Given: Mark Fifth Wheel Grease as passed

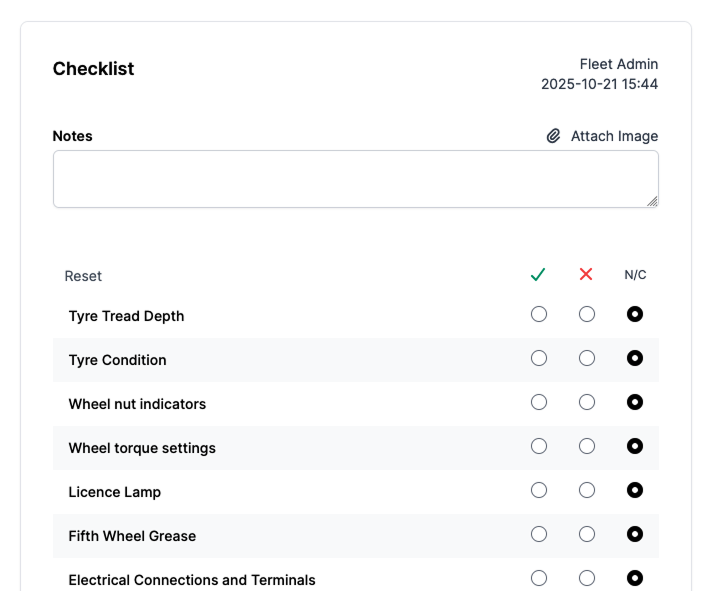Looking at the screenshot, I should click(x=539, y=534).
